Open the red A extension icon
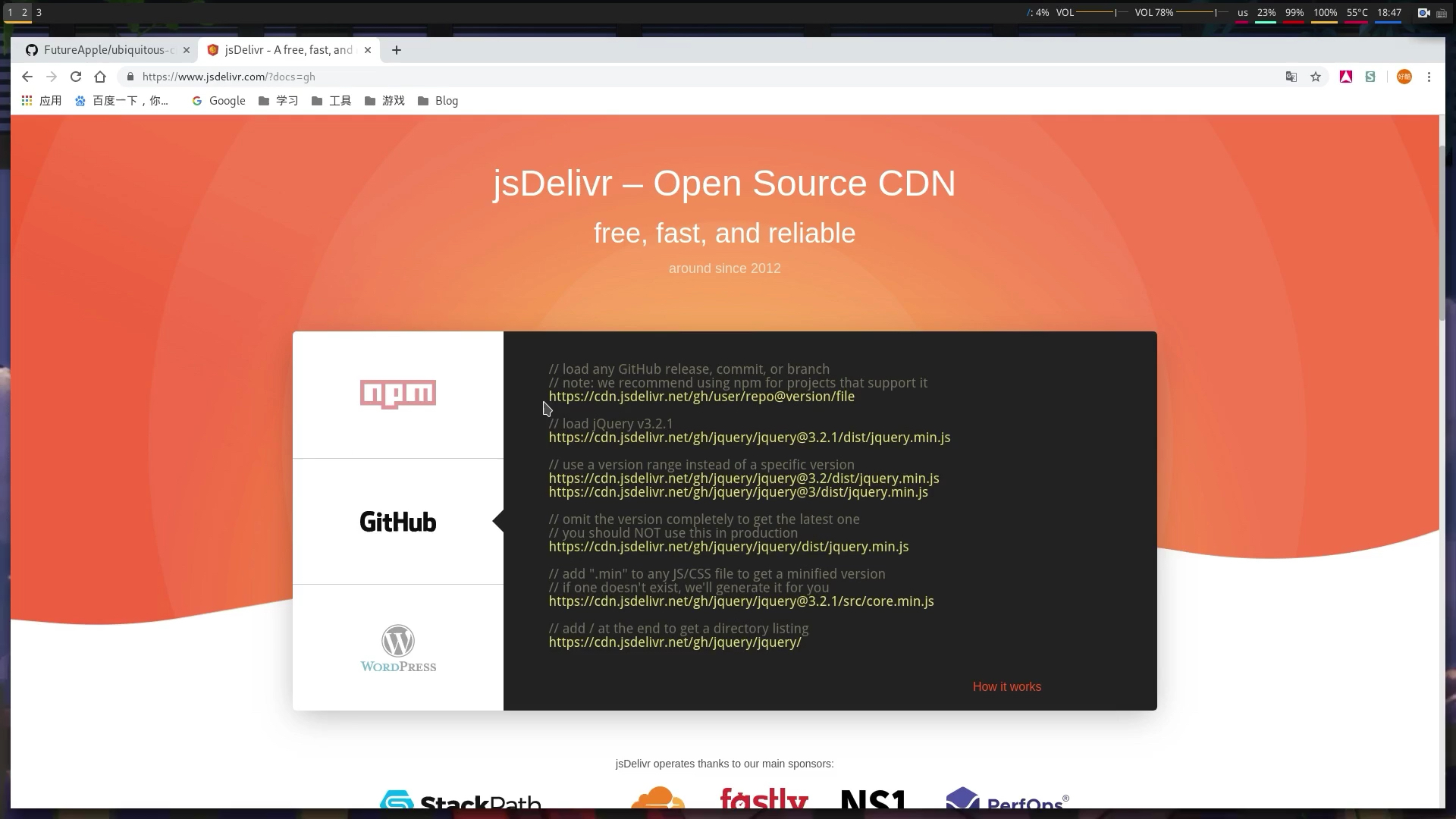Image resolution: width=1456 pixels, height=819 pixels. pos(1346,77)
